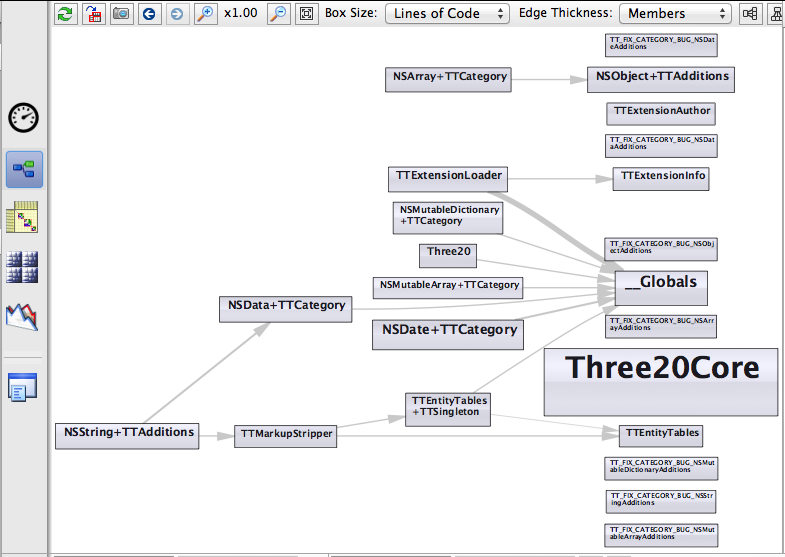
Task: Open the dependency matrix view
Action: pyautogui.click(x=22, y=217)
